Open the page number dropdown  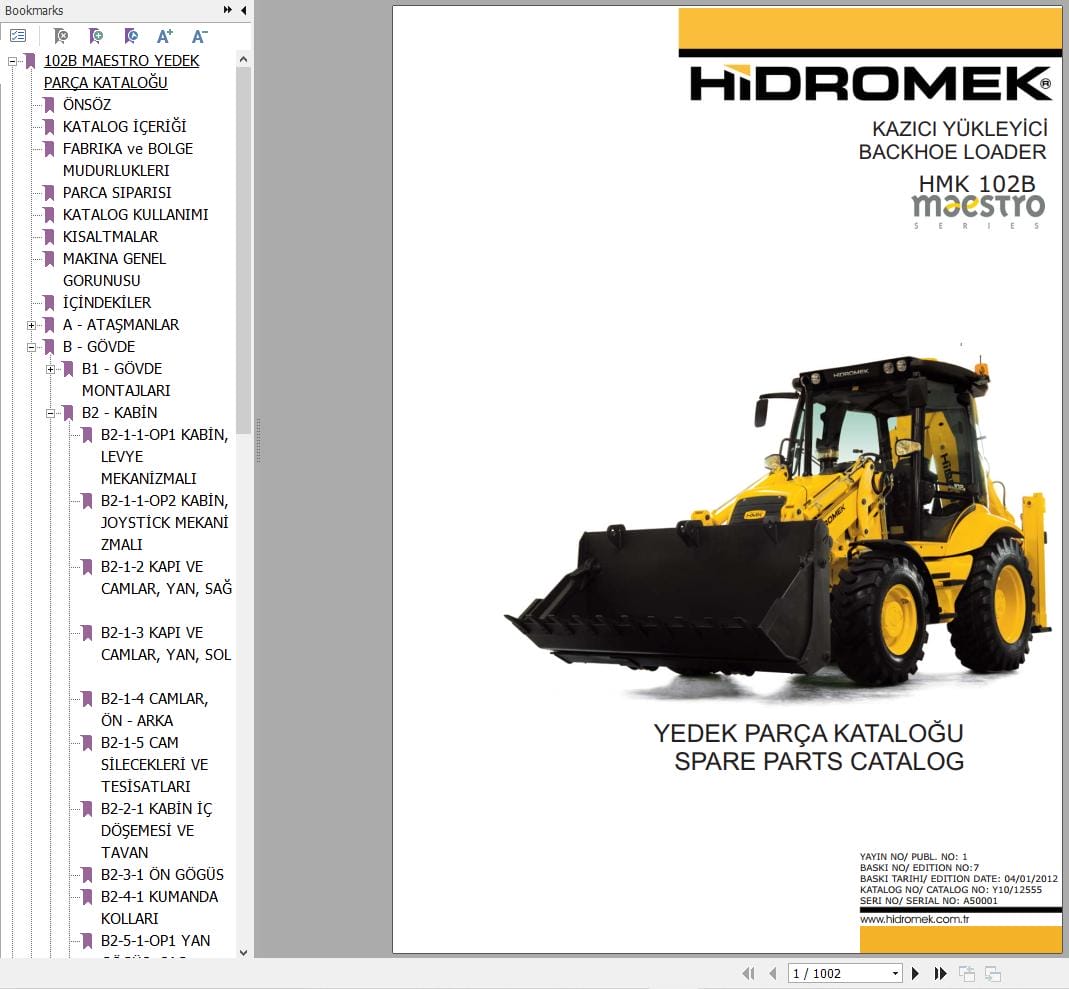[x=895, y=972]
